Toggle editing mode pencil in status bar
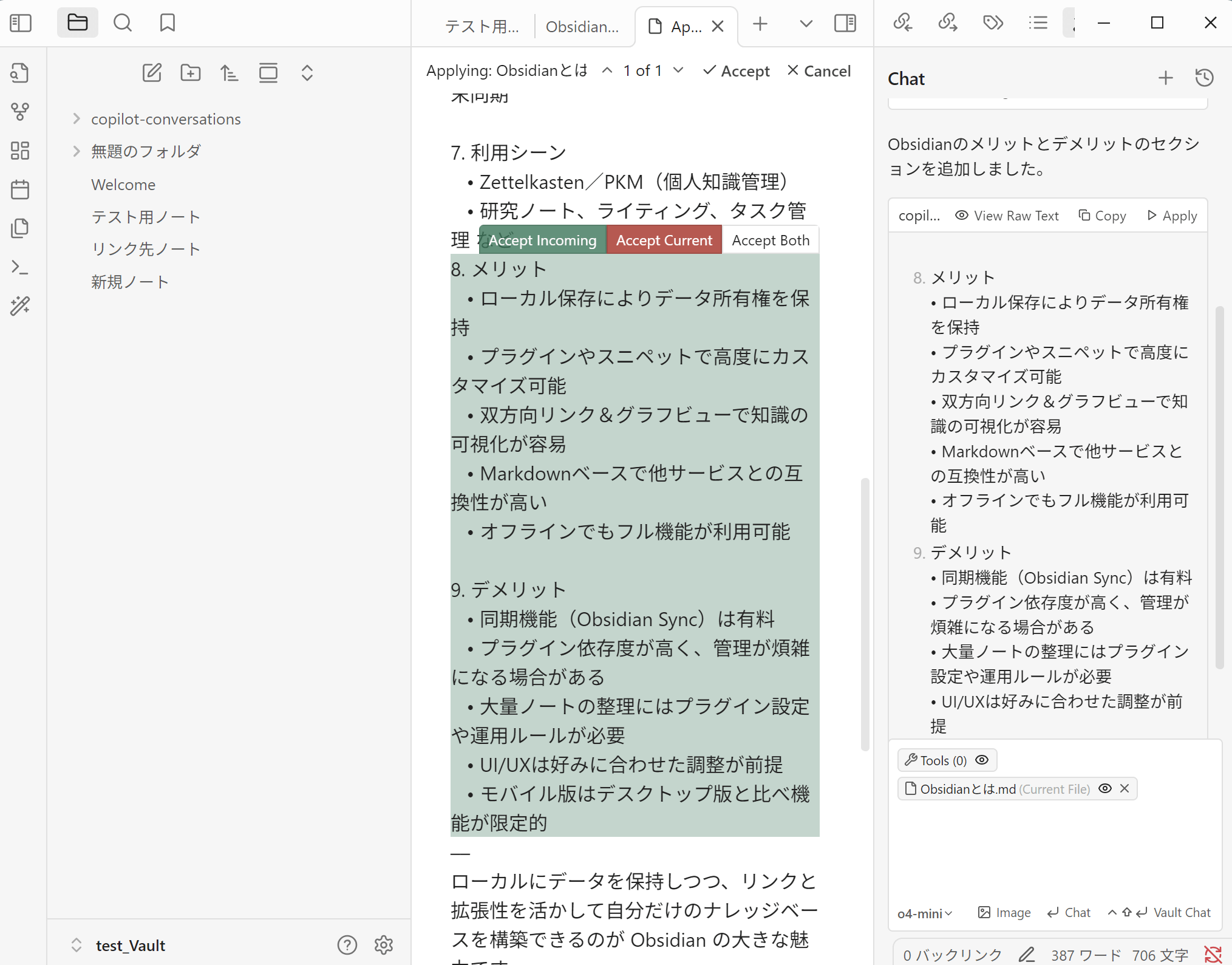 1027,955
